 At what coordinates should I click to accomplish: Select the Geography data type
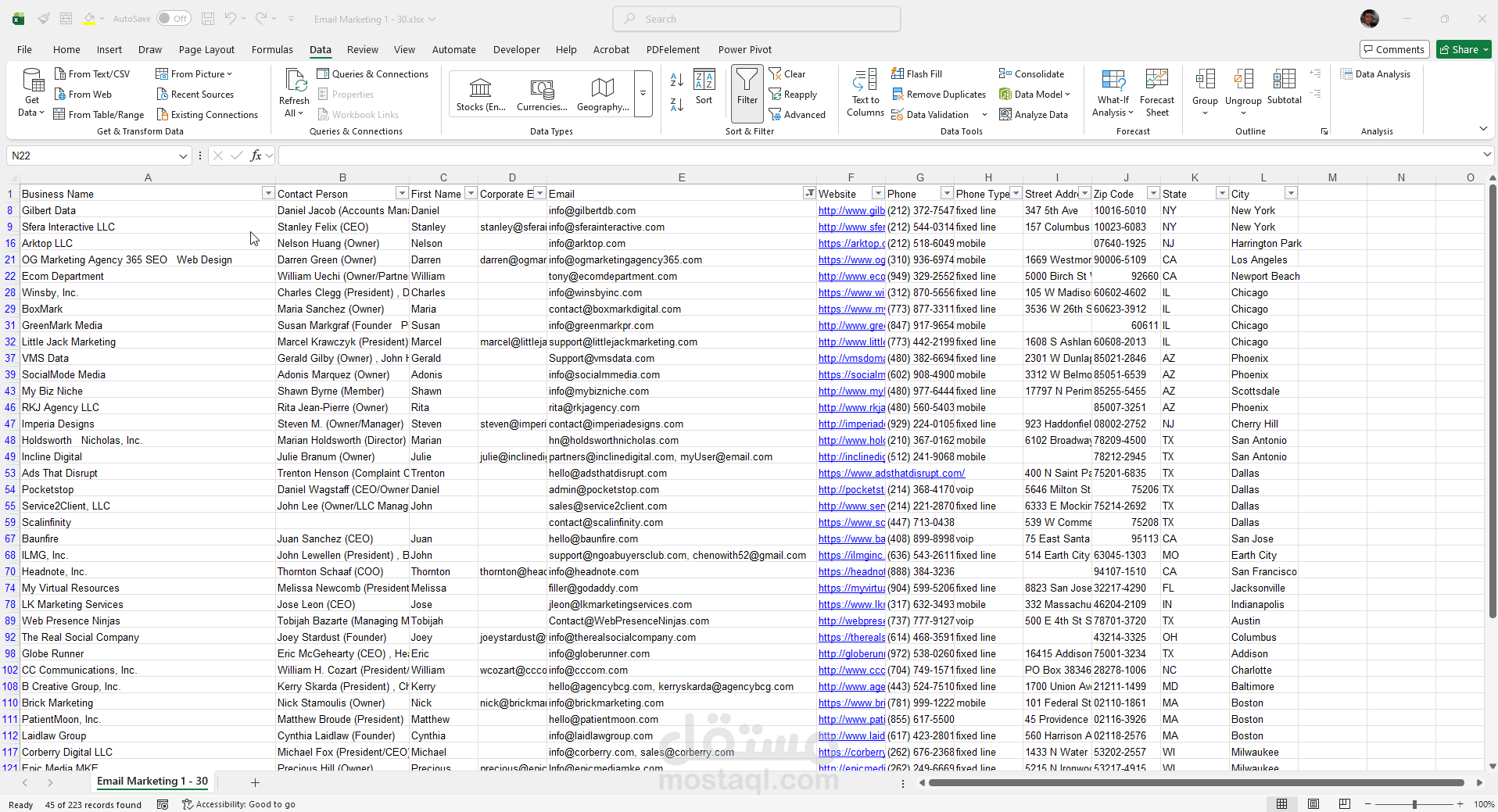pos(603,94)
